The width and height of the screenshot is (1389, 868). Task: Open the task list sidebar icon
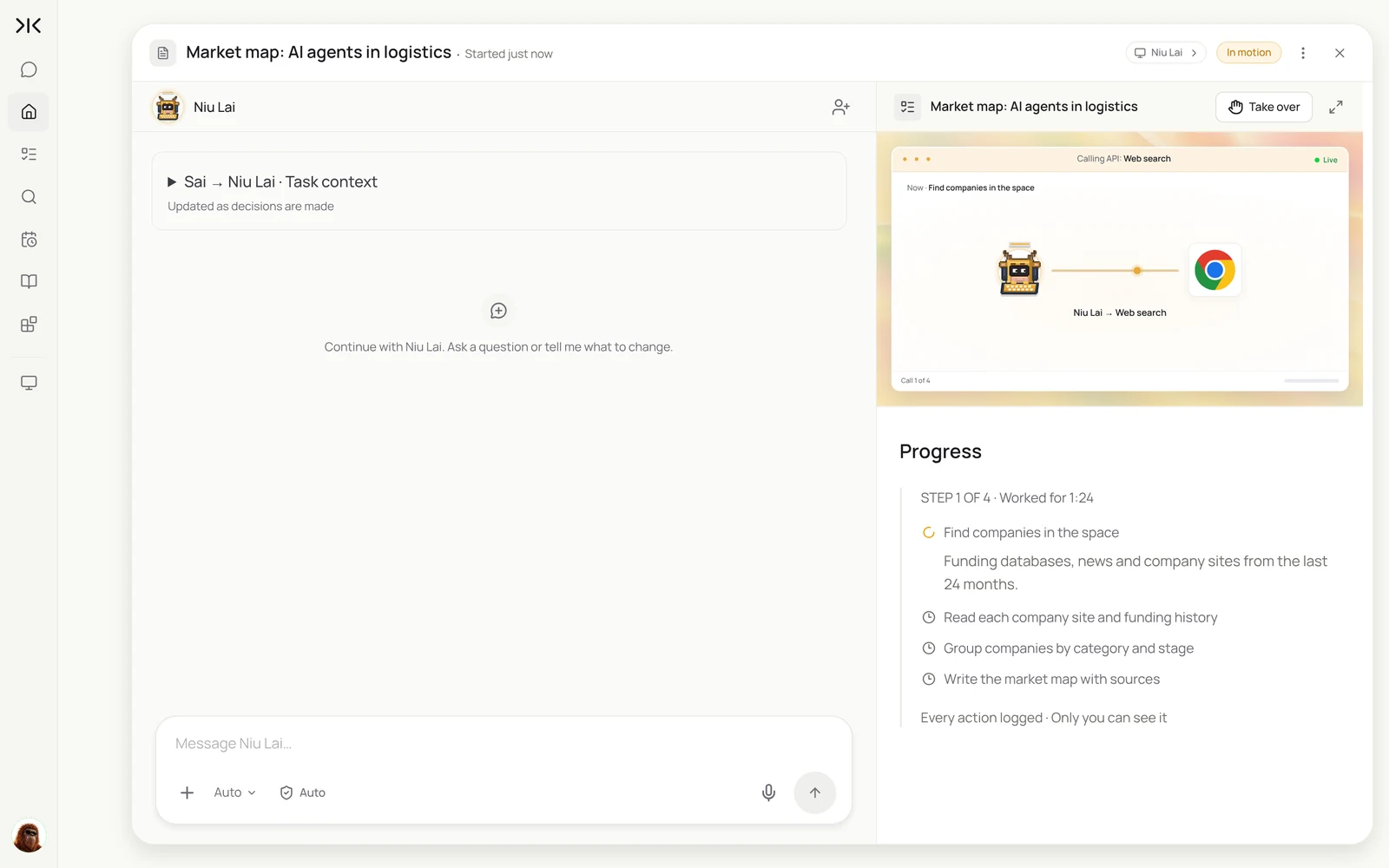tap(29, 155)
